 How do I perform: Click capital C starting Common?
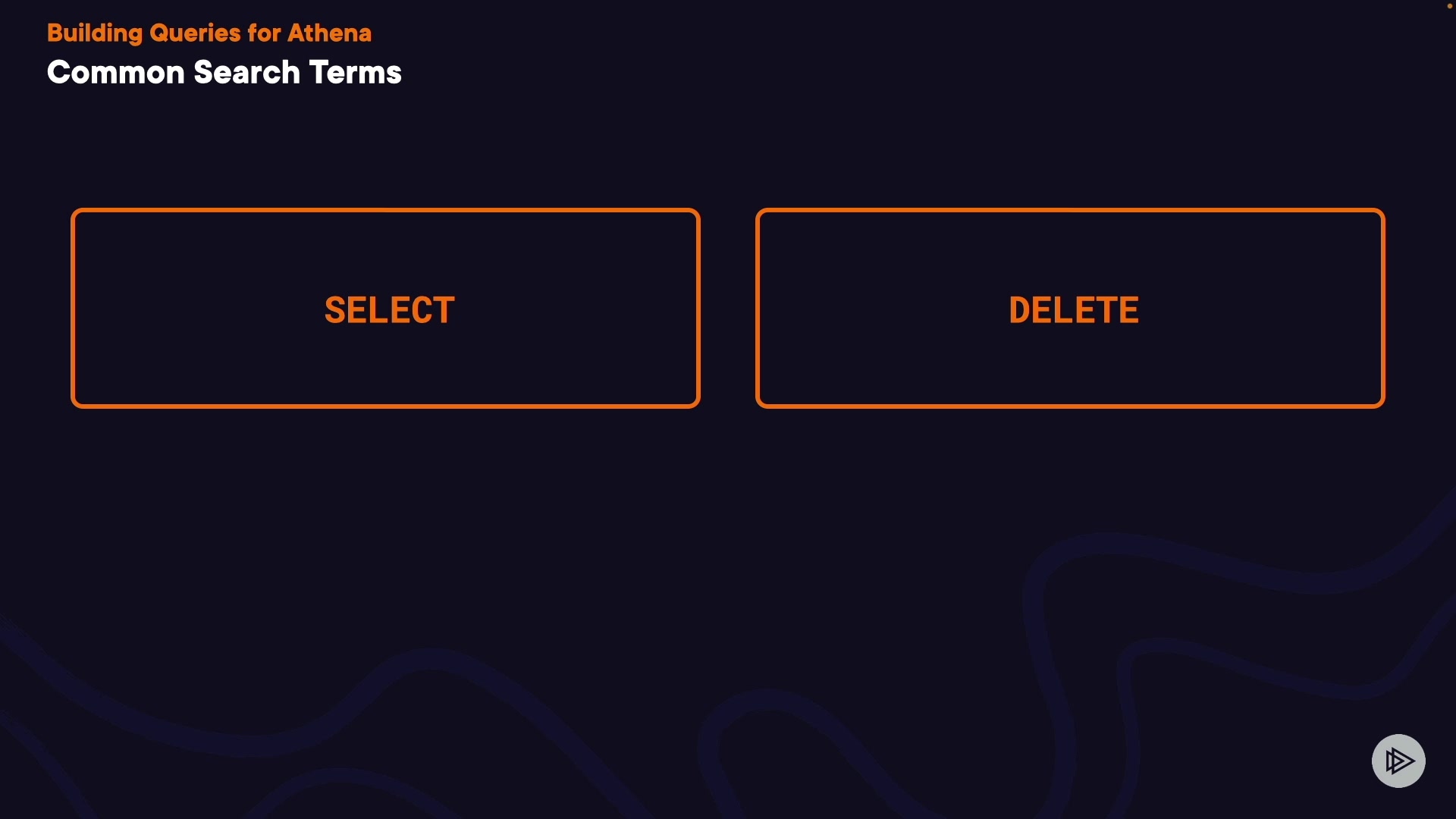[58, 73]
